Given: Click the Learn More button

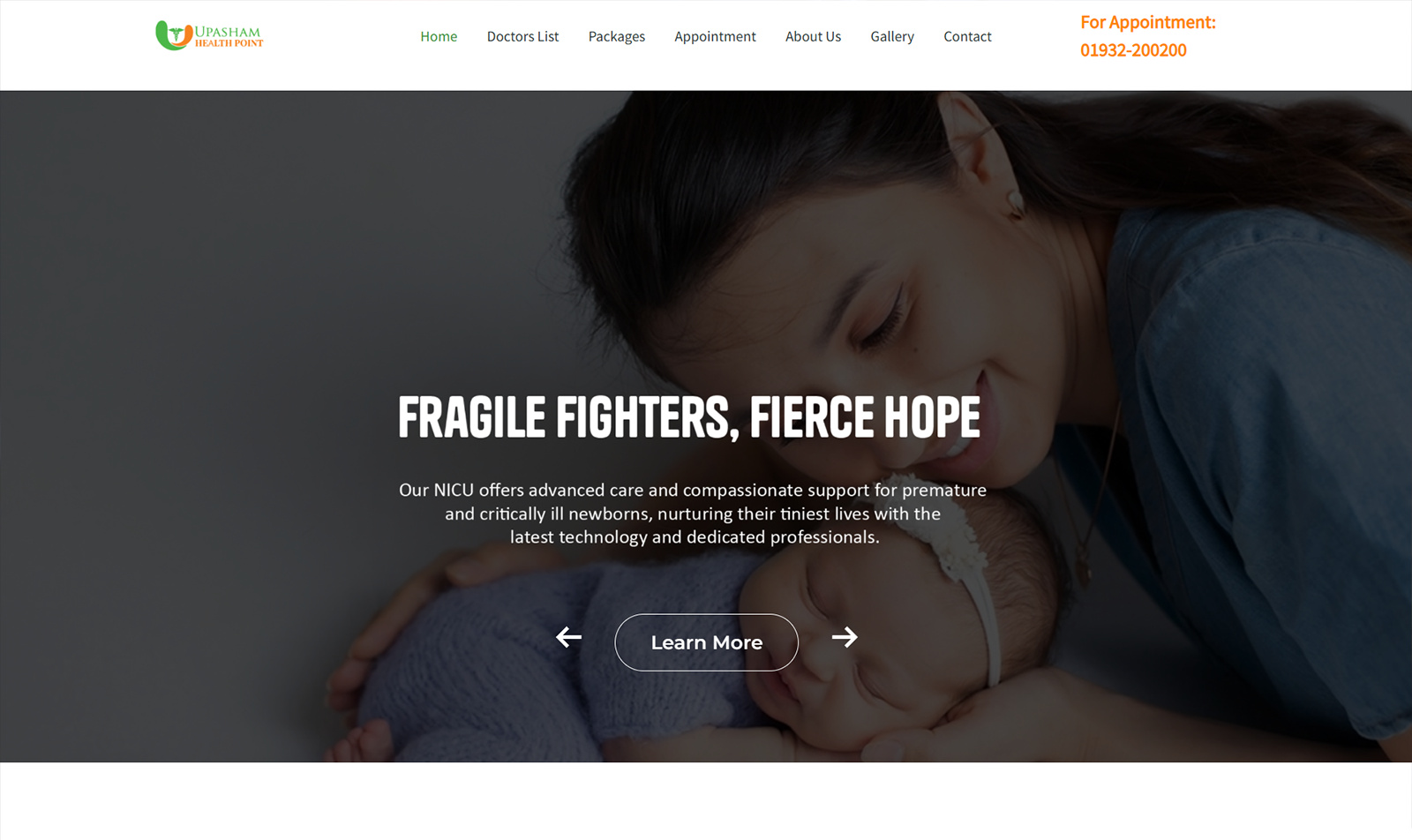Looking at the screenshot, I should click(707, 642).
